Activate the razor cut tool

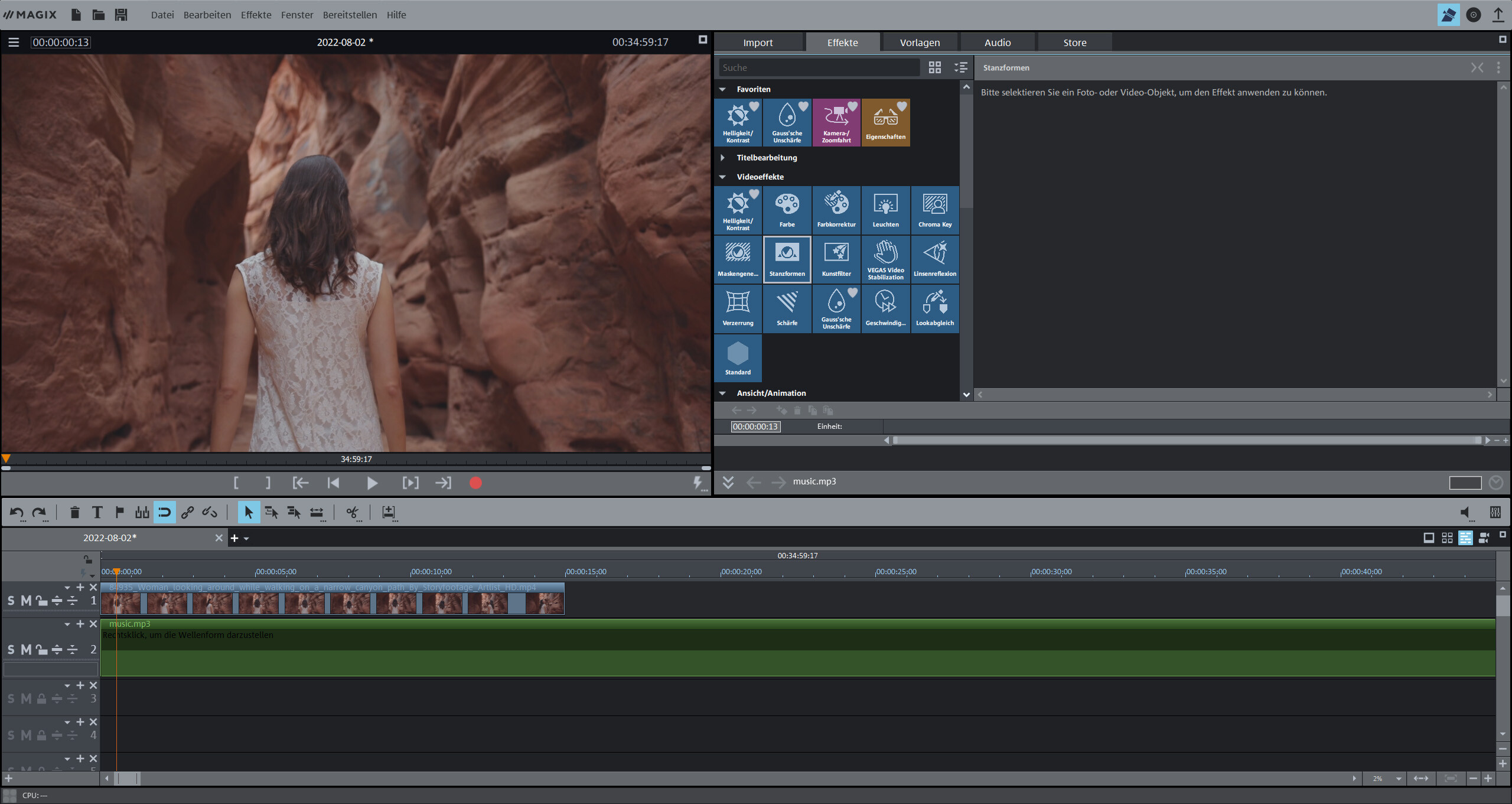point(352,512)
